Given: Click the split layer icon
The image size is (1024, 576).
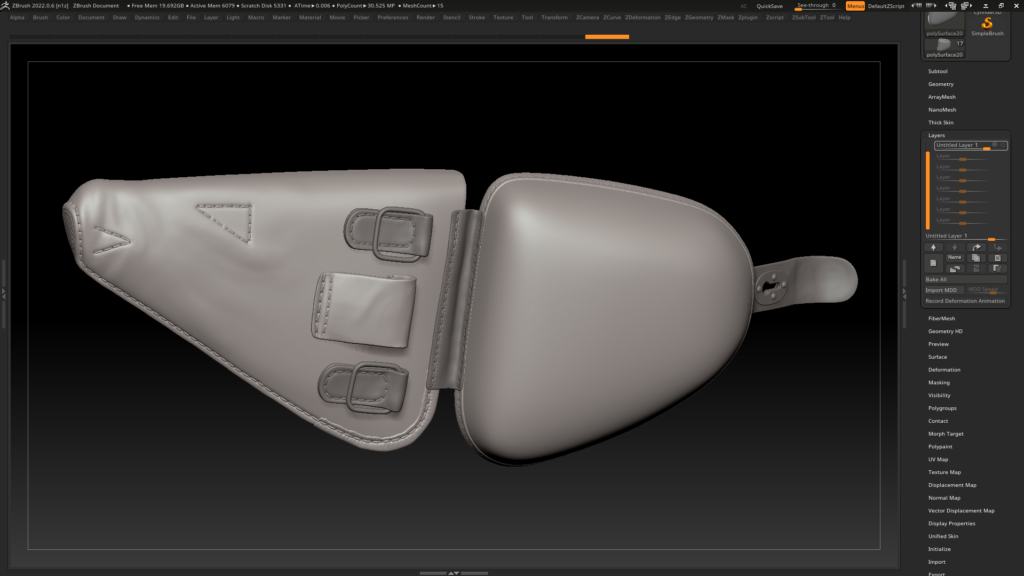Looking at the screenshot, I should click(997, 268).
